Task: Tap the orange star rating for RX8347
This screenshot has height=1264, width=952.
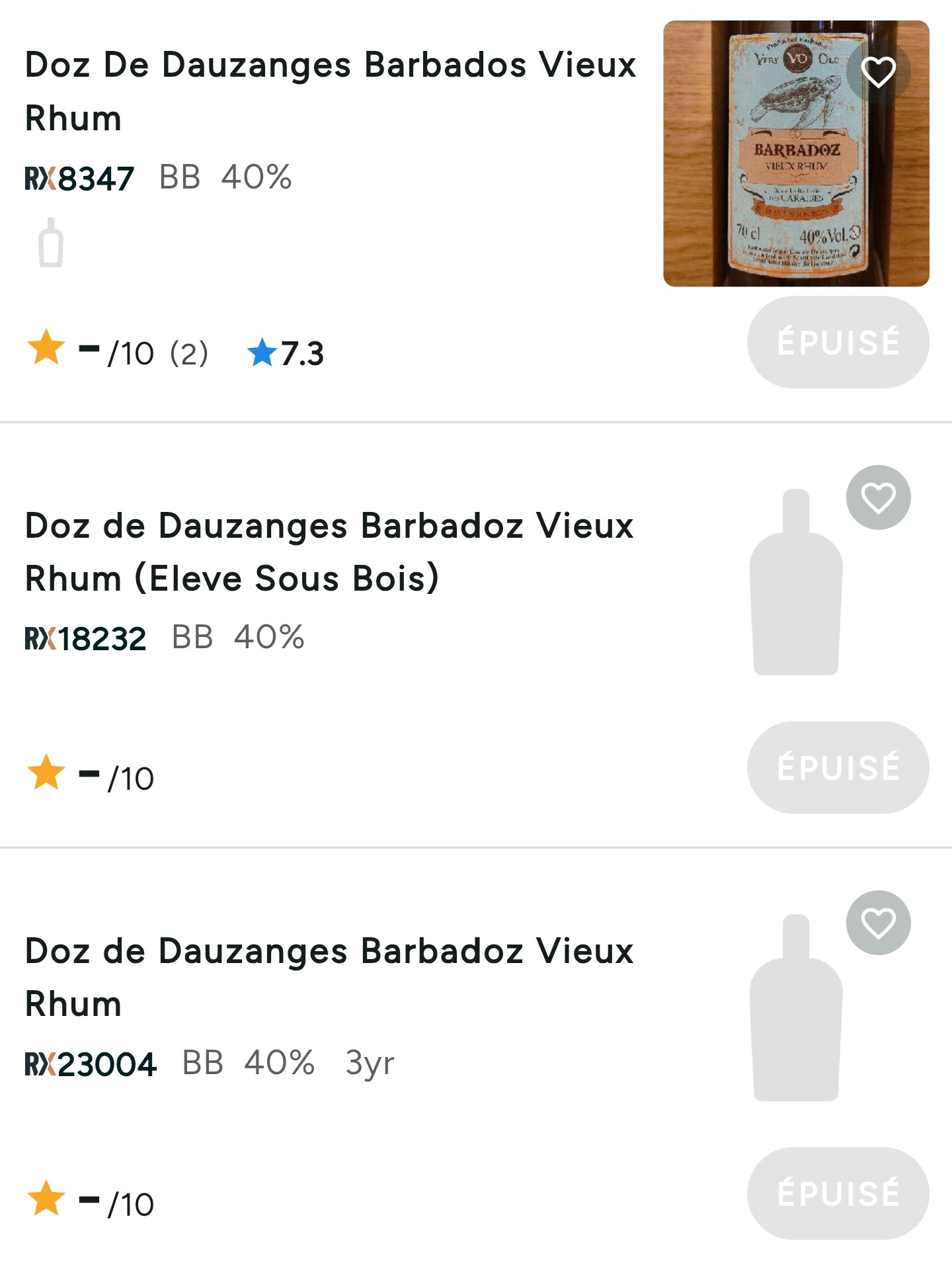Action: coord(46,347)
